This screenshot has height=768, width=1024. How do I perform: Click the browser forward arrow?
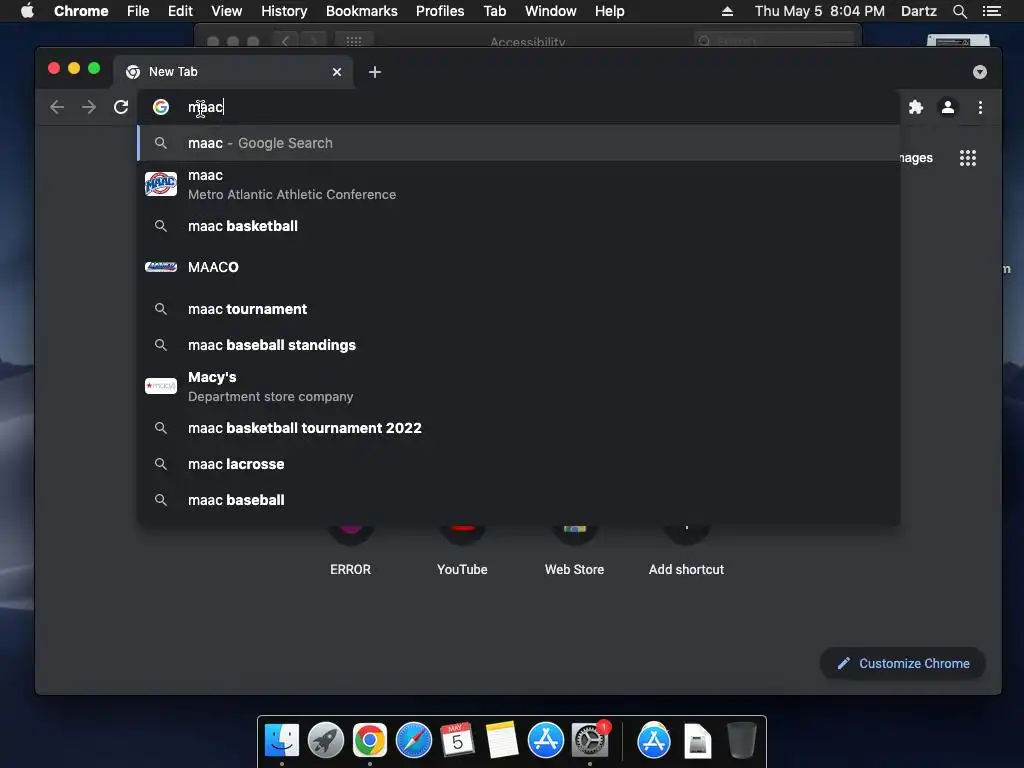pyautogui.click(x=89, y=107)
